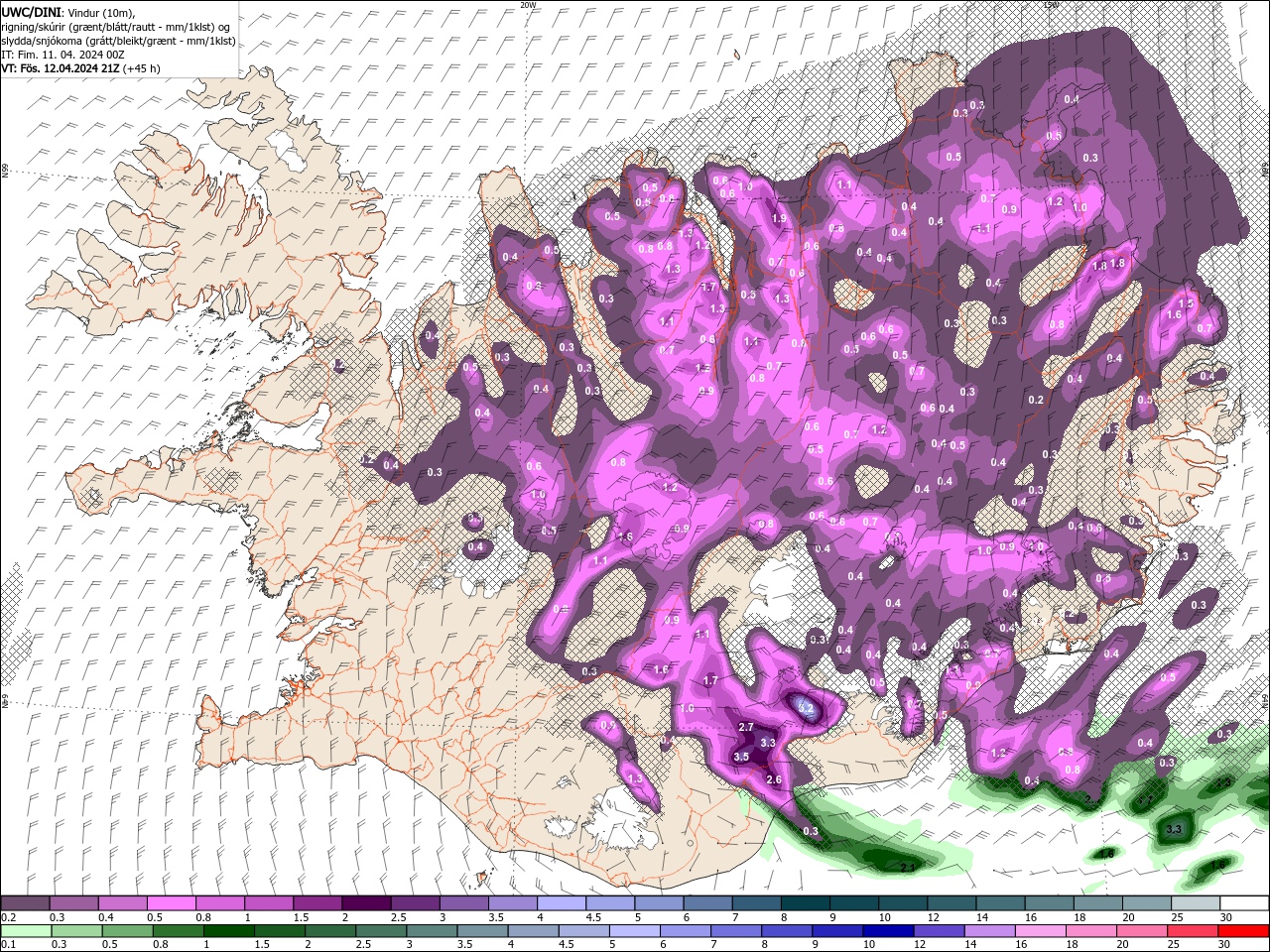Screen dimensions: 1270x952
Task: Pick the light grey 25 snow legend swatch
Action: [1196, 903]
